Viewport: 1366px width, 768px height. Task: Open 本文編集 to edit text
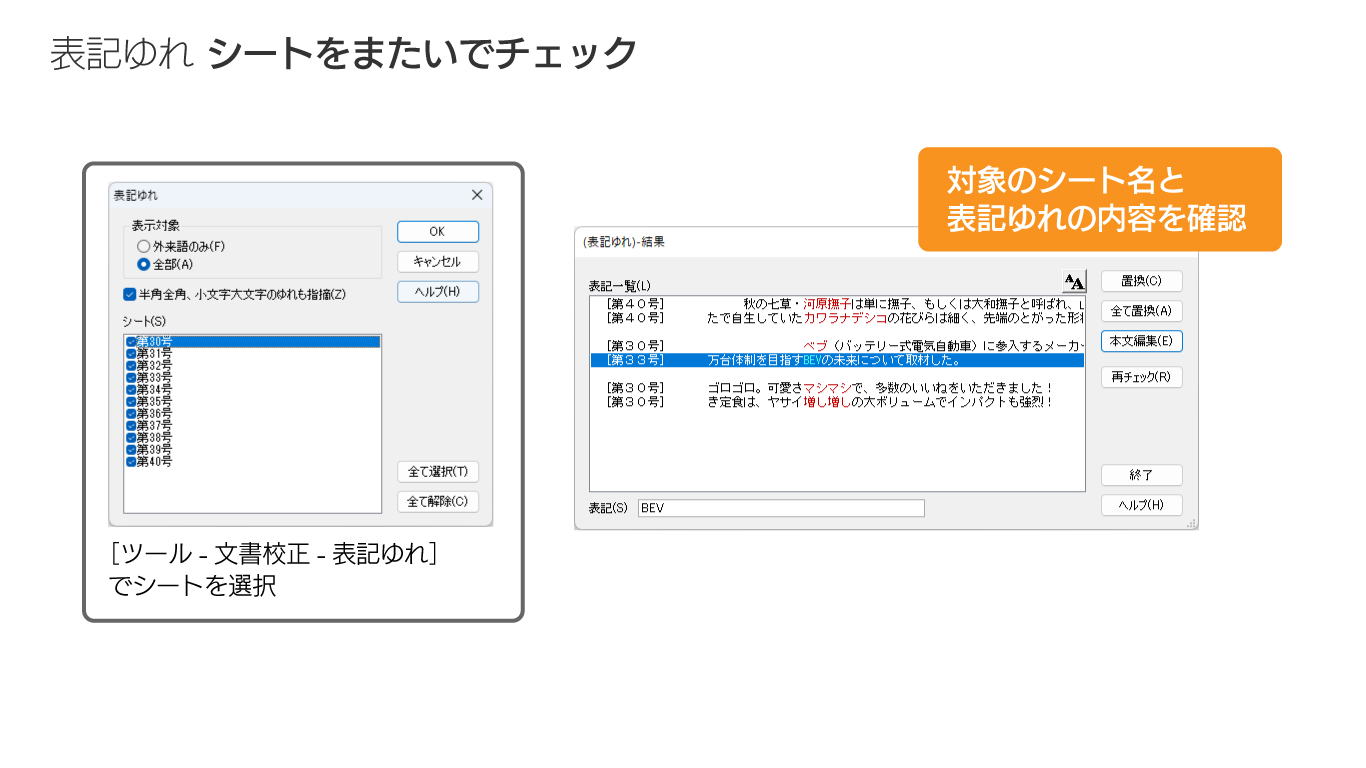[1141, 341]
